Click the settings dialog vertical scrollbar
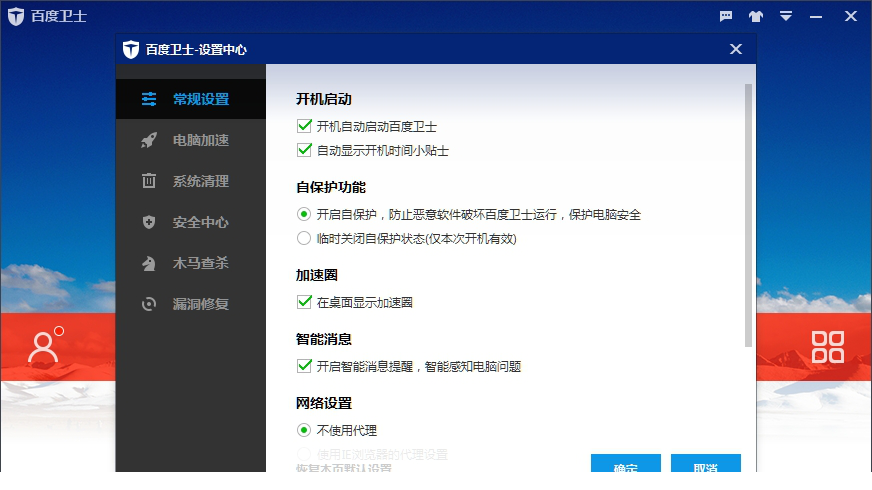This screenshot has width=872, height=490. [x=748, y=216]
